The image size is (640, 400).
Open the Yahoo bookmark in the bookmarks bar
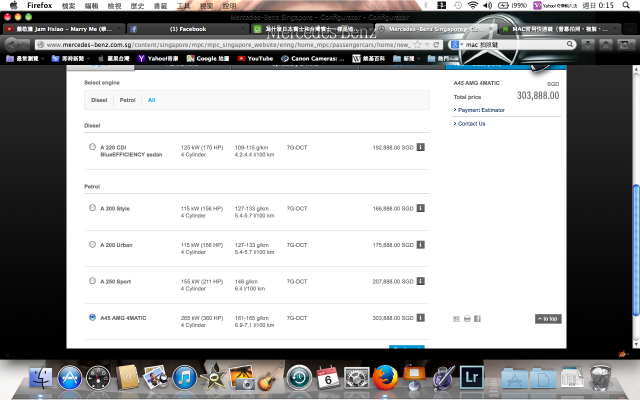pyautogui.click(x=158, y=58)
